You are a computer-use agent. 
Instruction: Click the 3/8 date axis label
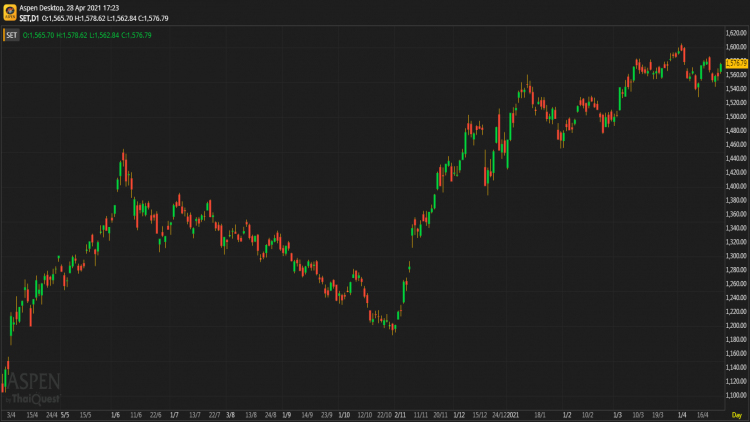click(230, 415)
